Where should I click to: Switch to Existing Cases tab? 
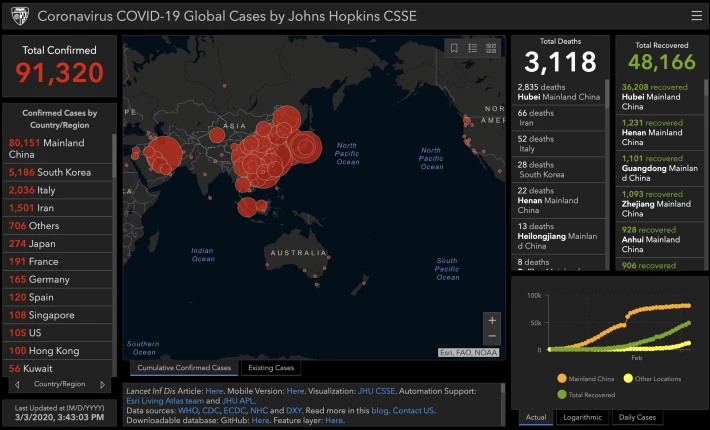click(271, 368)
